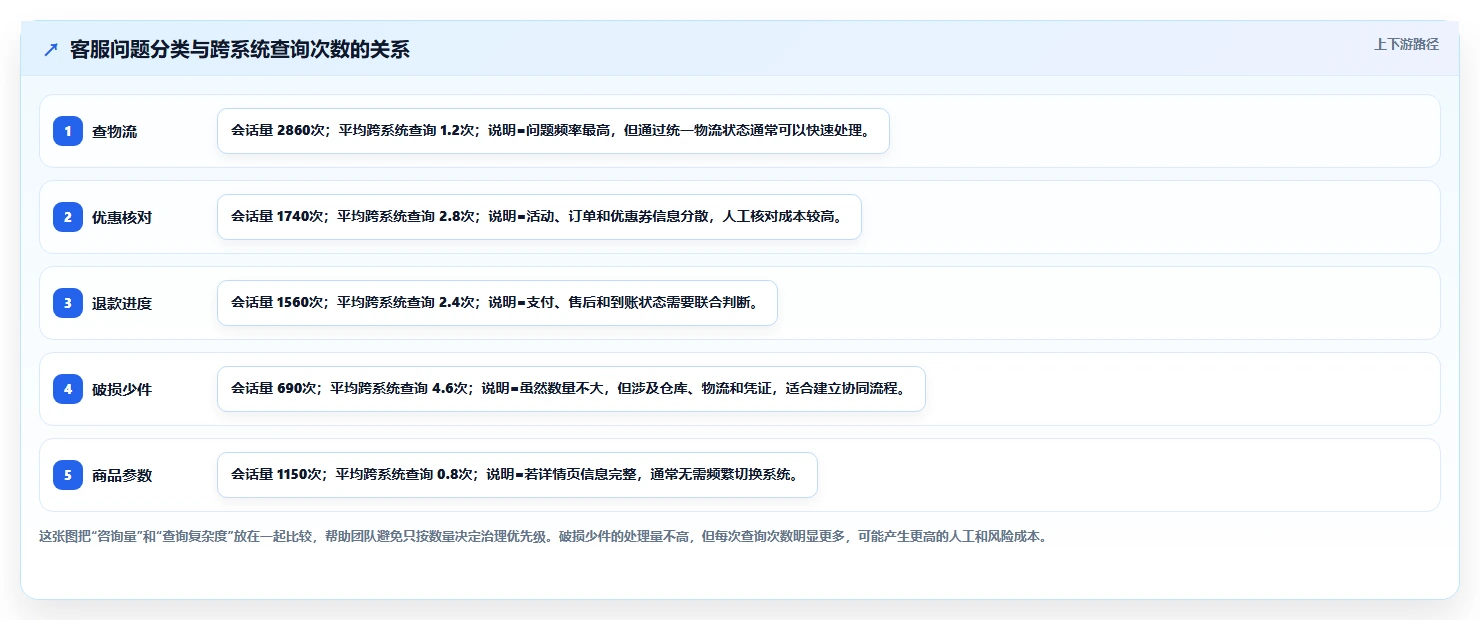This screenshot has width=1480, height=620.
Task: Select the 退款进度 category label
Action: (122, 303)
